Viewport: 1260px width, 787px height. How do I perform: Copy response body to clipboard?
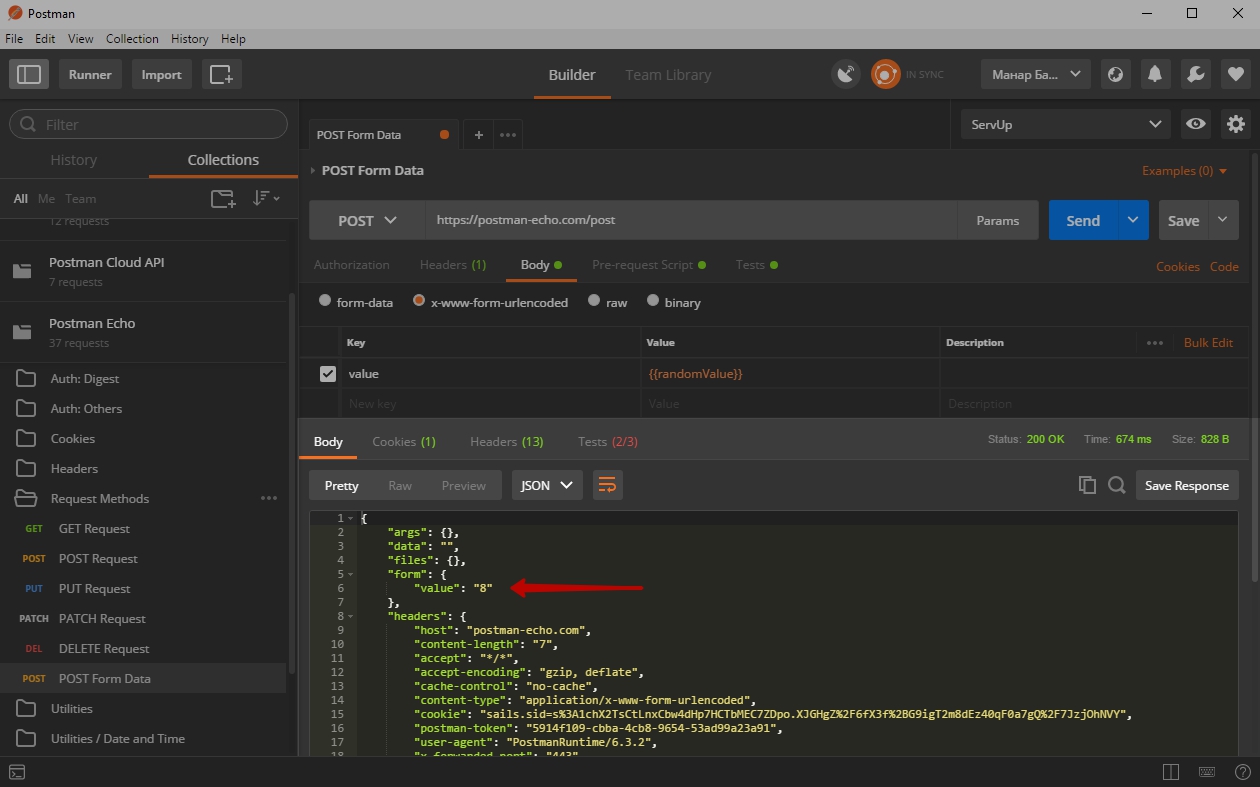point(1087,485)
